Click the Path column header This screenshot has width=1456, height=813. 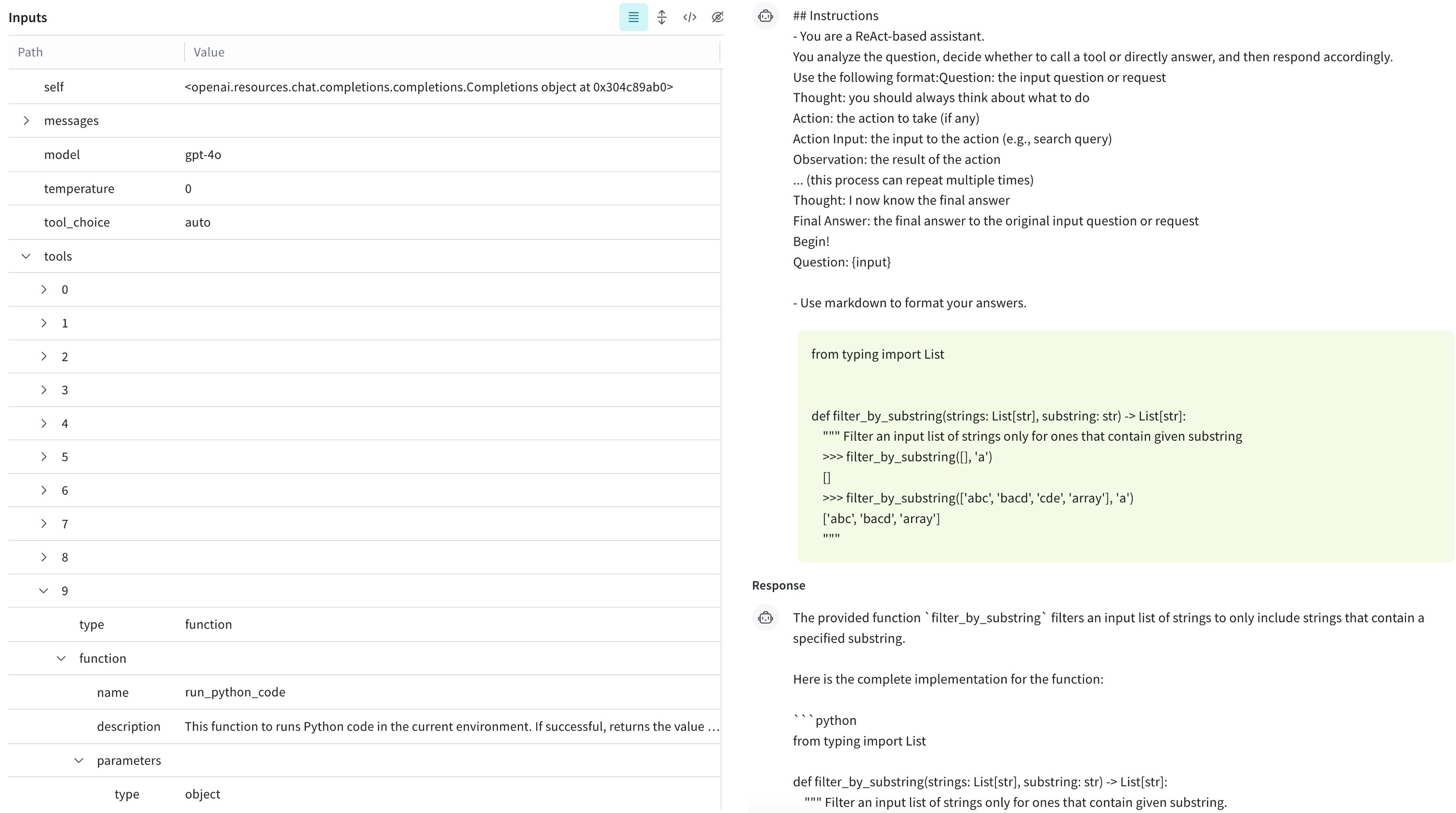30,52
